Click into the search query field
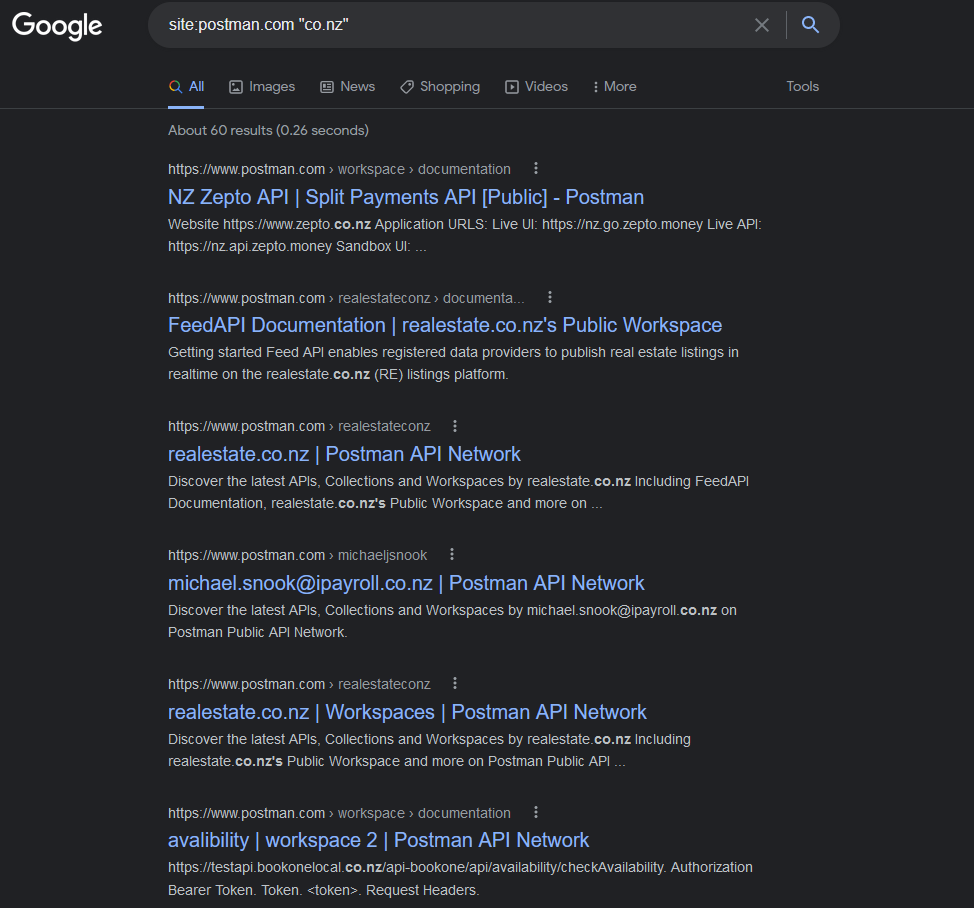Image resolution: width=974 pixels, height=908 pixels. point(450,25)
